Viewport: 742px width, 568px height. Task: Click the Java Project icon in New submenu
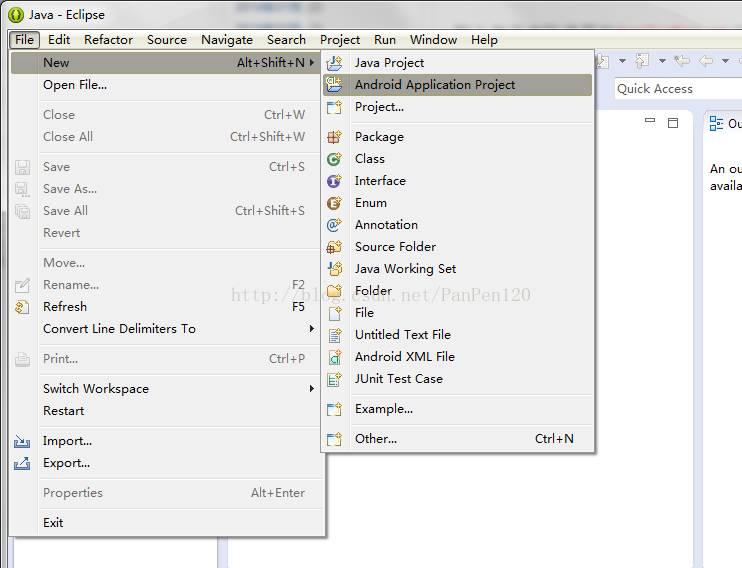tap(334, 62)
